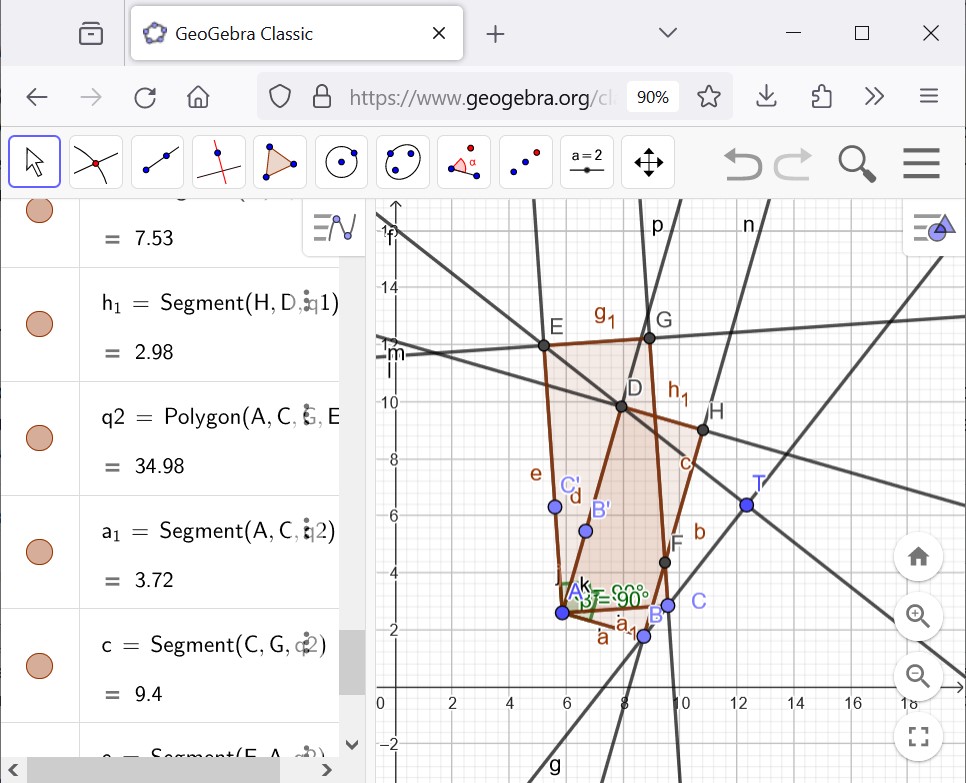Select the value 3.72
The width and height of the screenshot is (966, 783).
pyautogui.click(x=154, y=580)
